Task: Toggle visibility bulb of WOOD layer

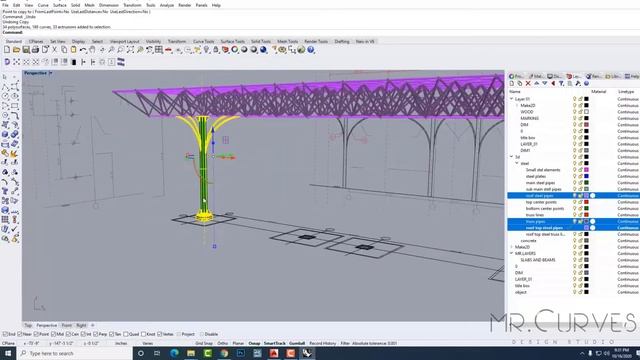Action: (574, 112)
